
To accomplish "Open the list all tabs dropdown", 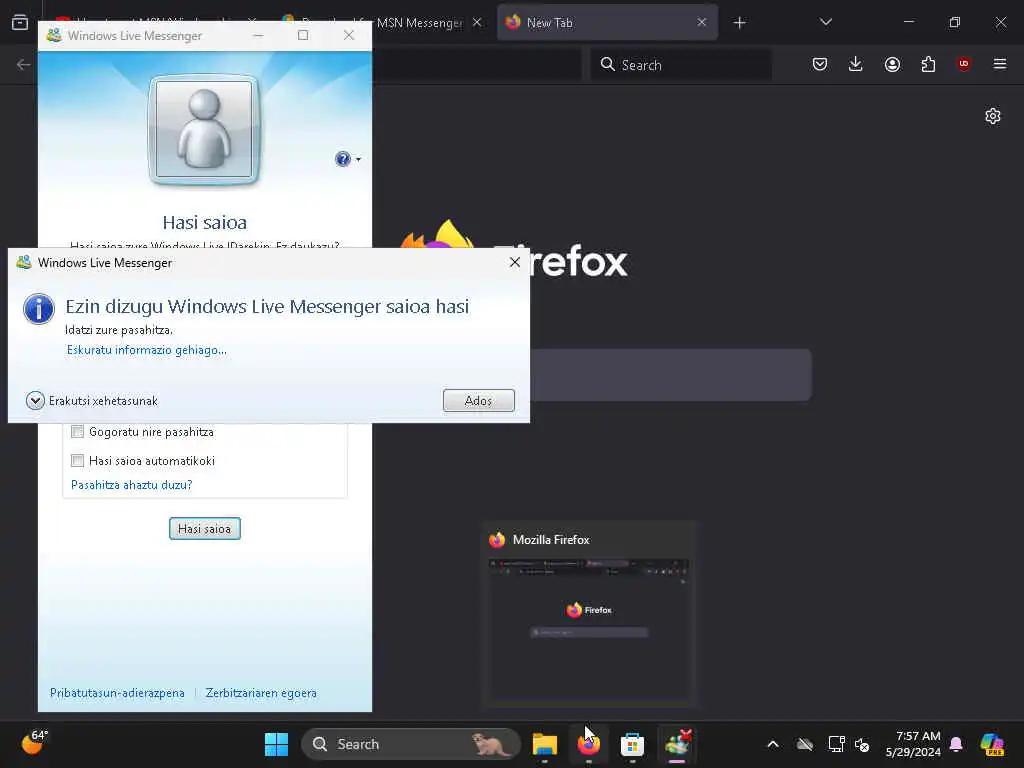I will [x=825, y=22].
